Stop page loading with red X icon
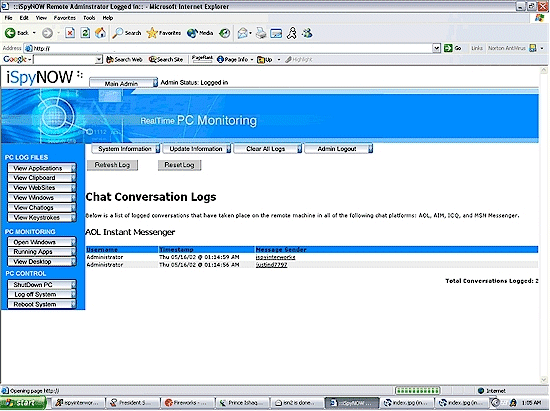This screenshot has height=411, width=550. click(x=70, y=33)
